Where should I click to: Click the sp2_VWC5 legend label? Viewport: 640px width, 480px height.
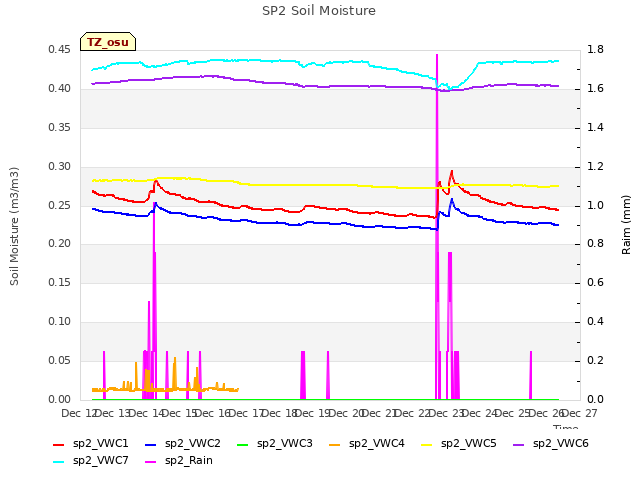(x=469, y=443)
